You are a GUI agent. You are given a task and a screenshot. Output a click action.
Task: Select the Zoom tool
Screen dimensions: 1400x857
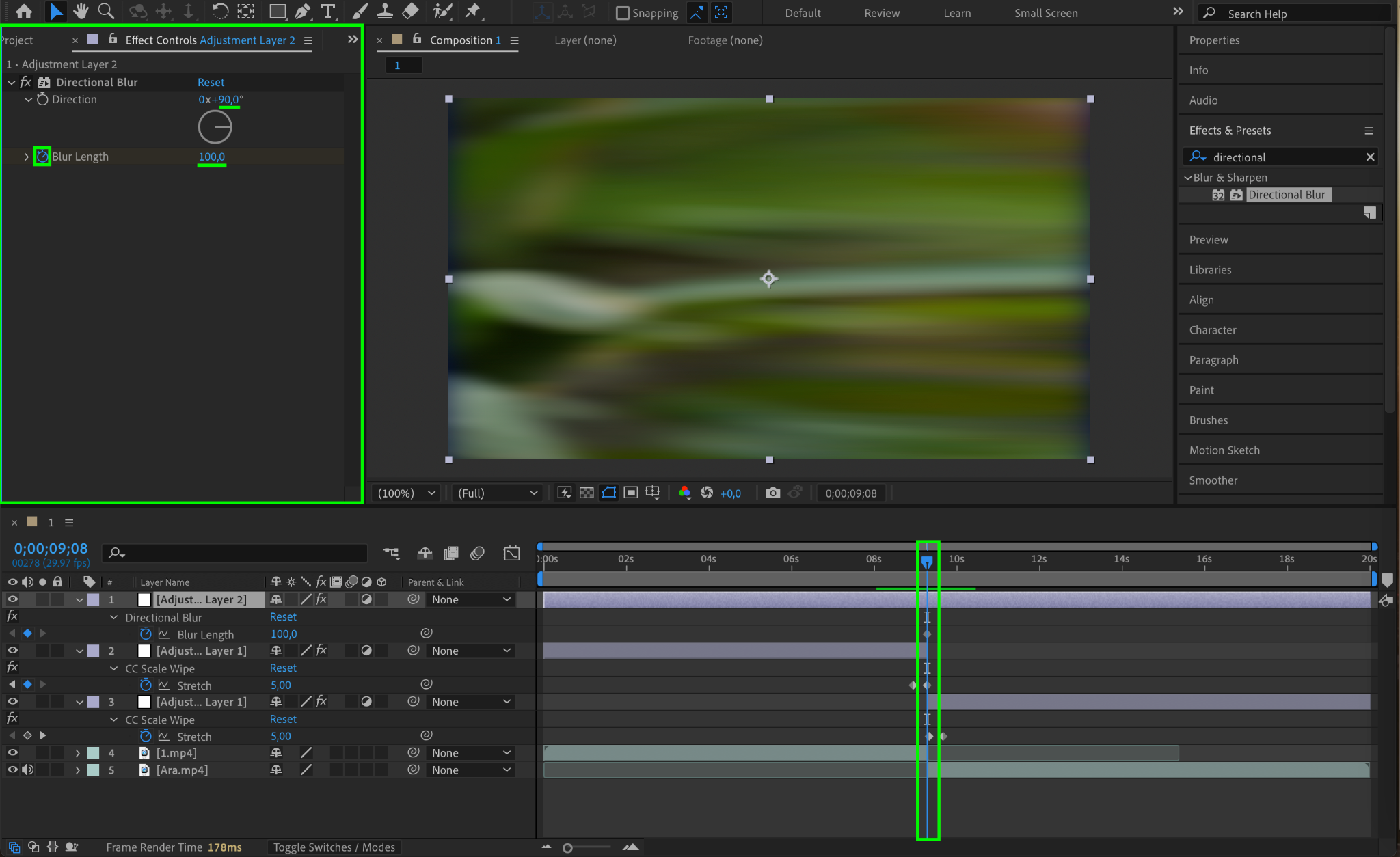(106, 11)
